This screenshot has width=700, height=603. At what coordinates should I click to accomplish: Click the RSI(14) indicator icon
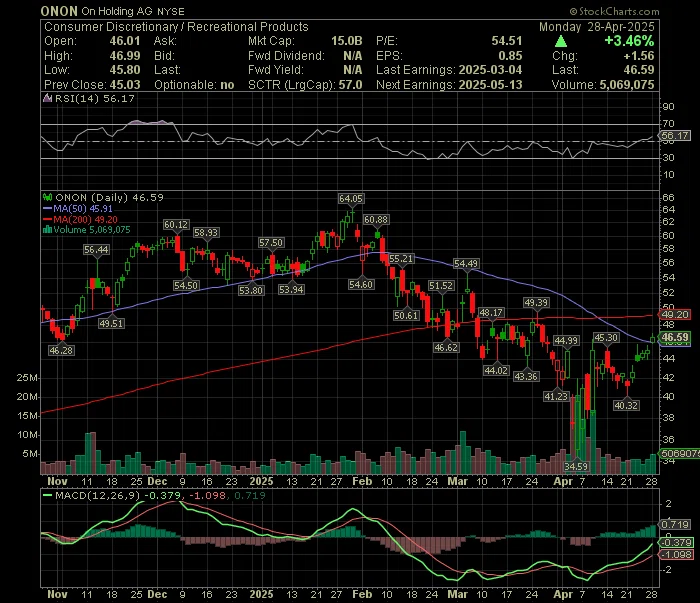pos(47,98)
